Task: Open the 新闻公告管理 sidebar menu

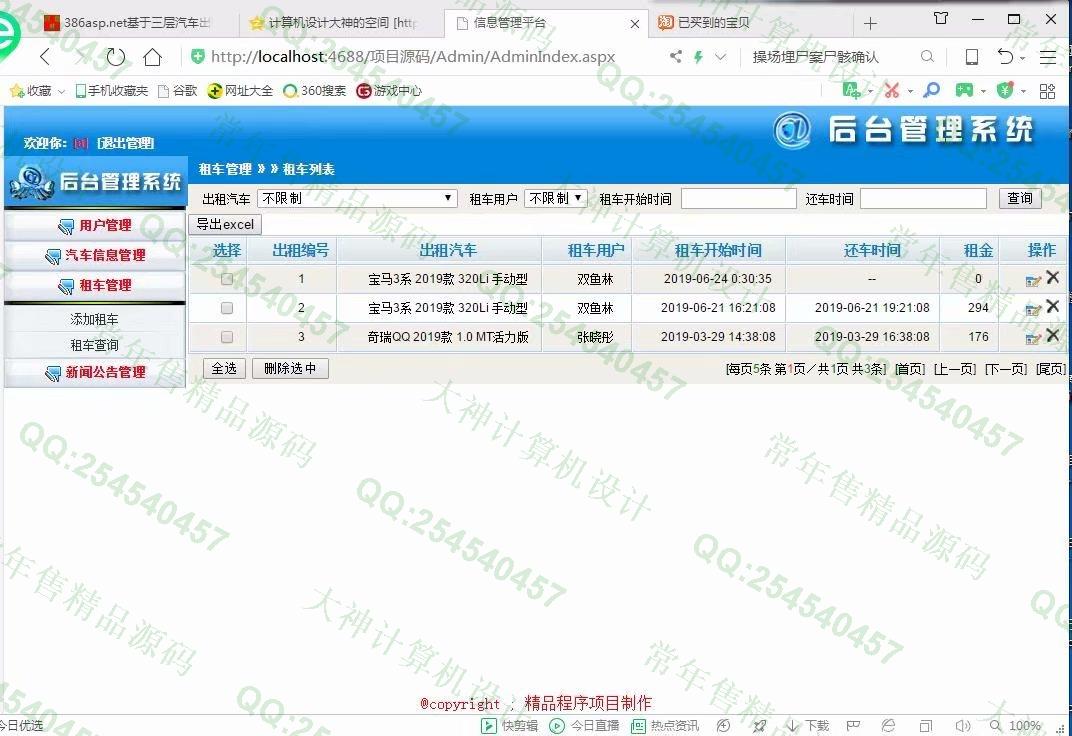Action: coord(95,373)
